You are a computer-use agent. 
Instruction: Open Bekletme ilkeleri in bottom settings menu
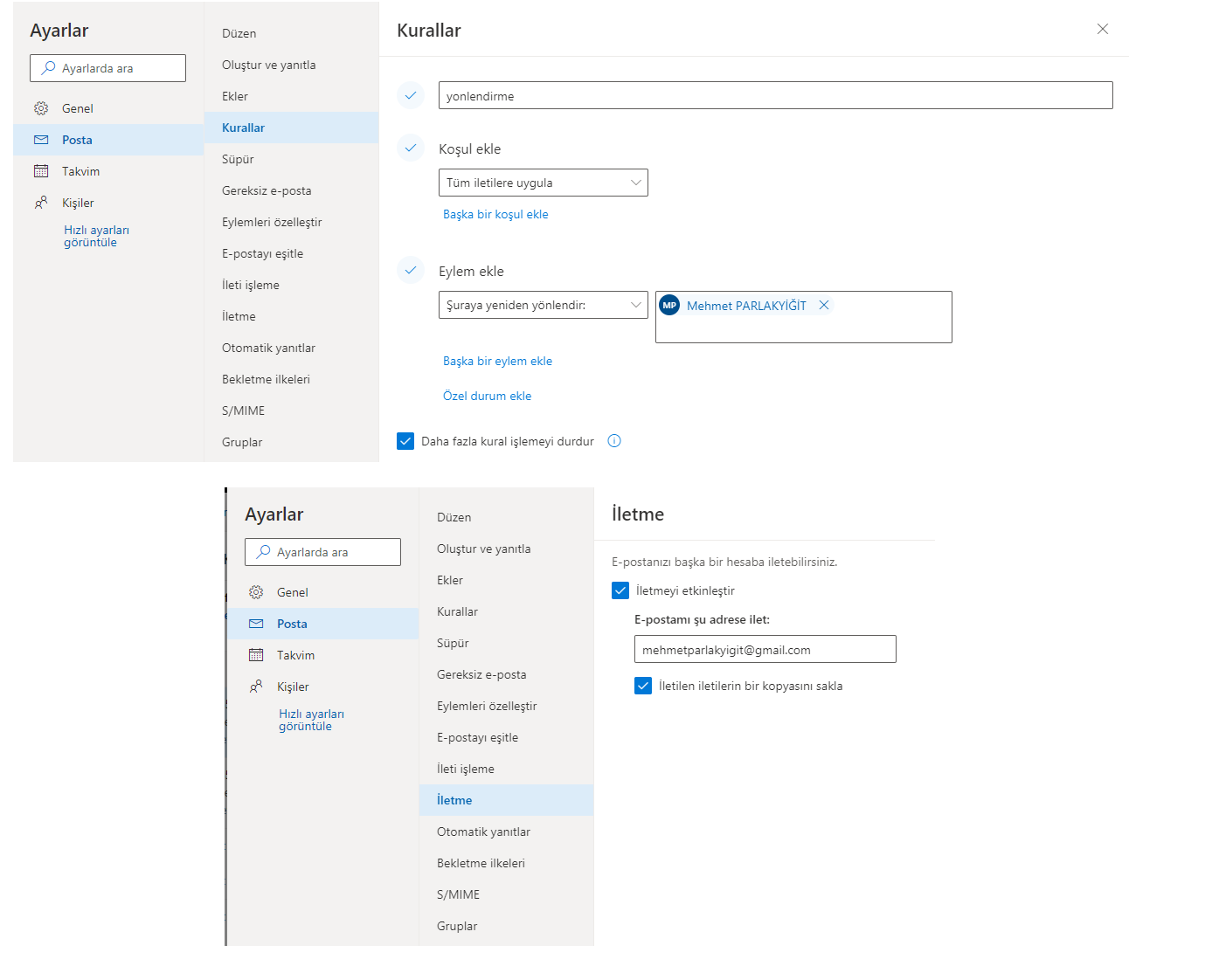pos(507,863)
